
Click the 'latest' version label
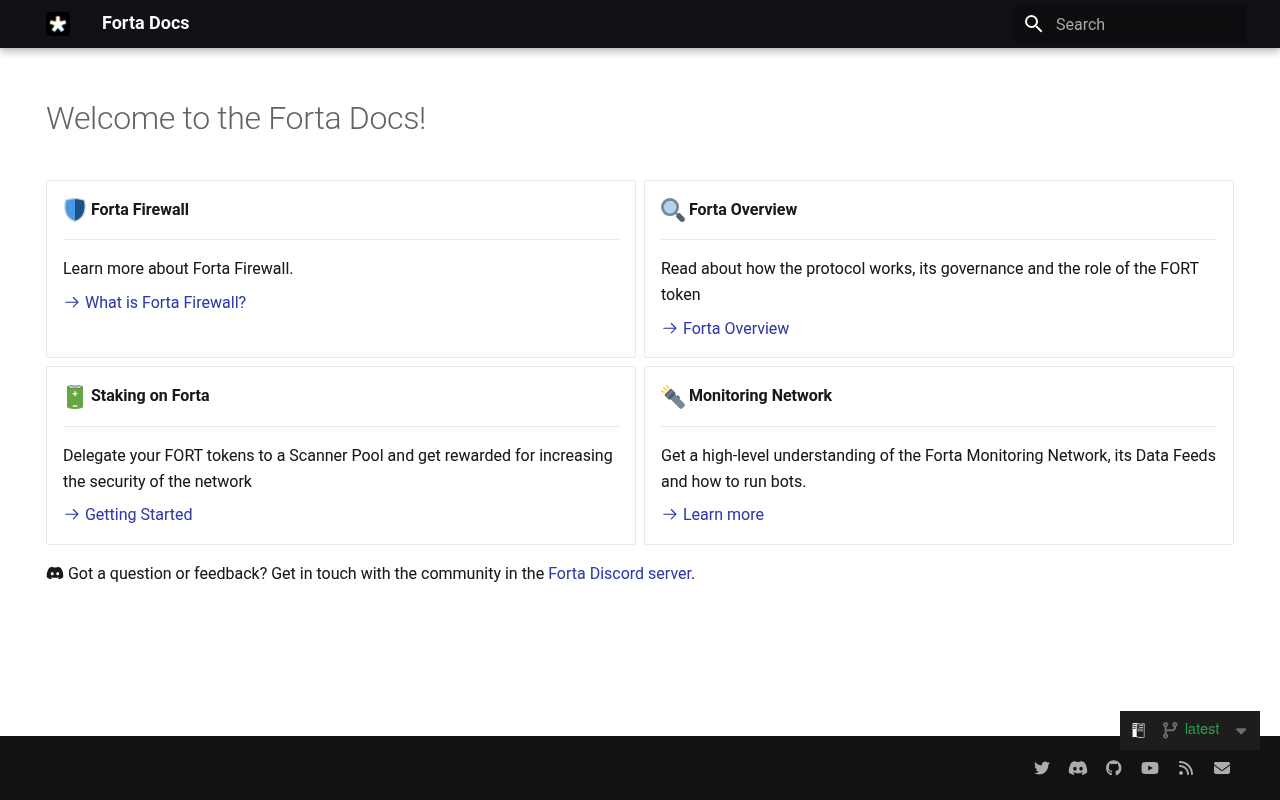point(1202,729)
